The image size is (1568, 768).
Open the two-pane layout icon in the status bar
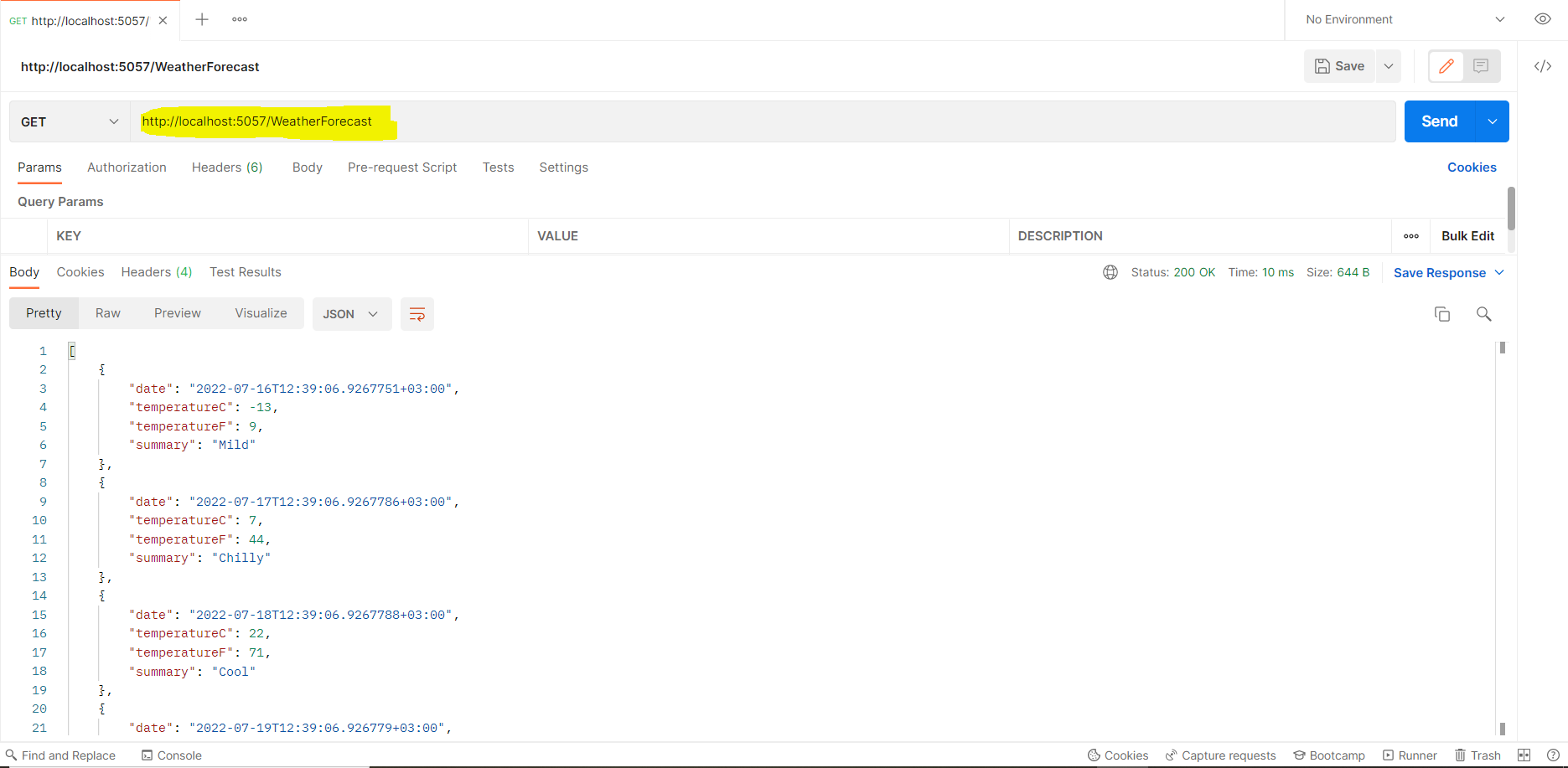click(1524, 755)
